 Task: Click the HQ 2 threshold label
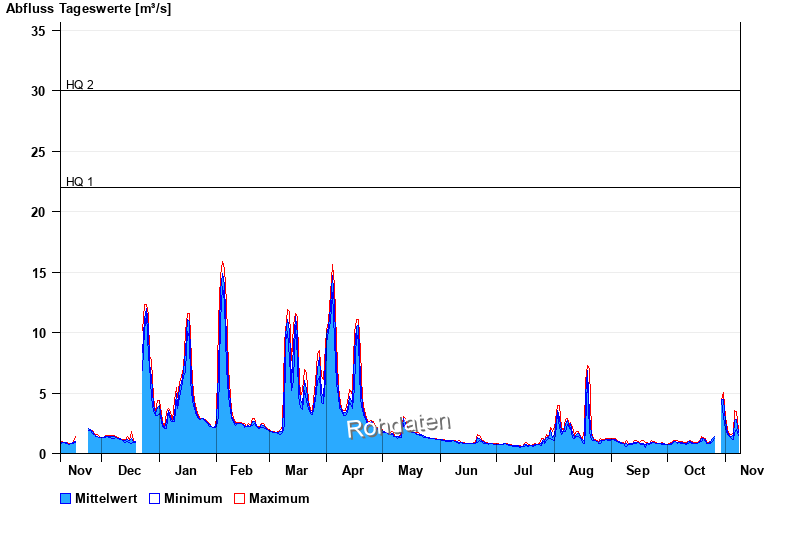(80, 85)
